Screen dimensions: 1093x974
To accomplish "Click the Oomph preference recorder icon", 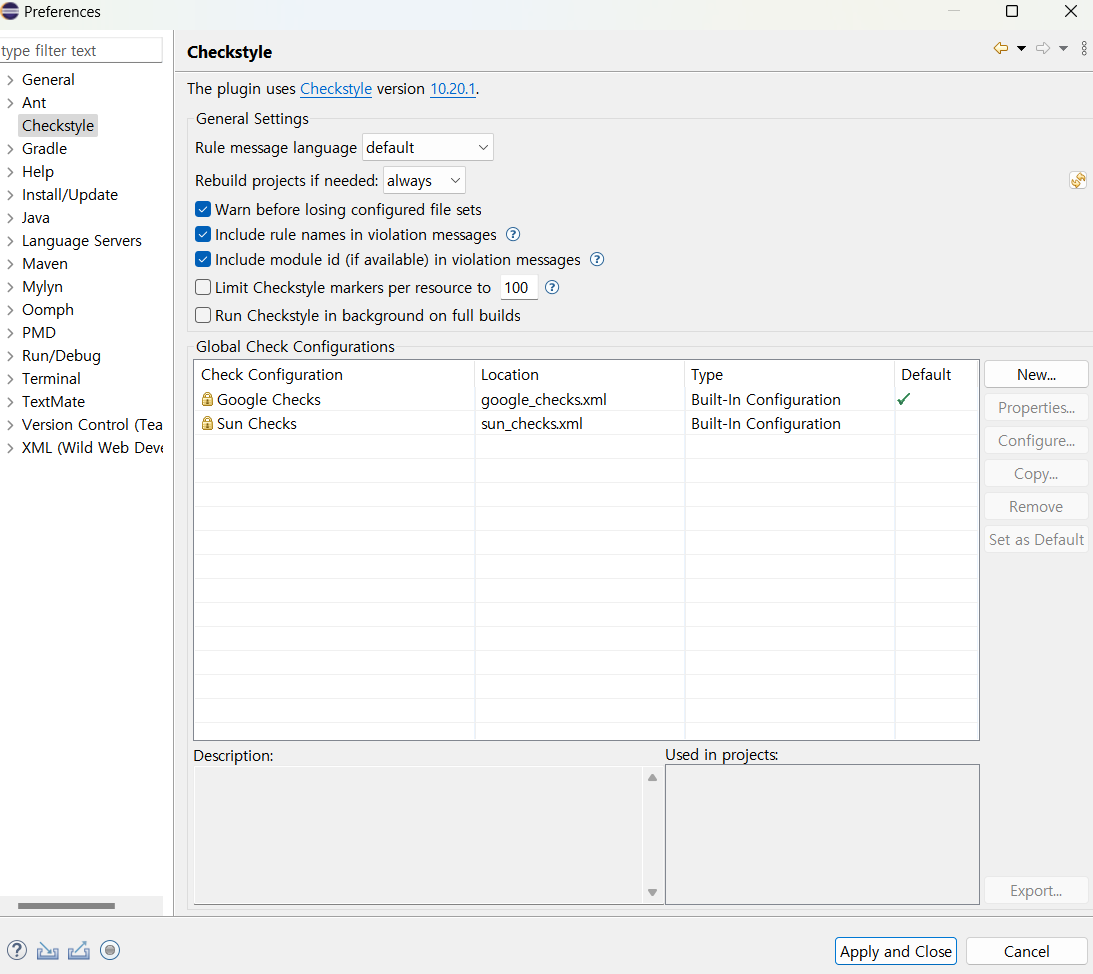I will tap(110, 950).
